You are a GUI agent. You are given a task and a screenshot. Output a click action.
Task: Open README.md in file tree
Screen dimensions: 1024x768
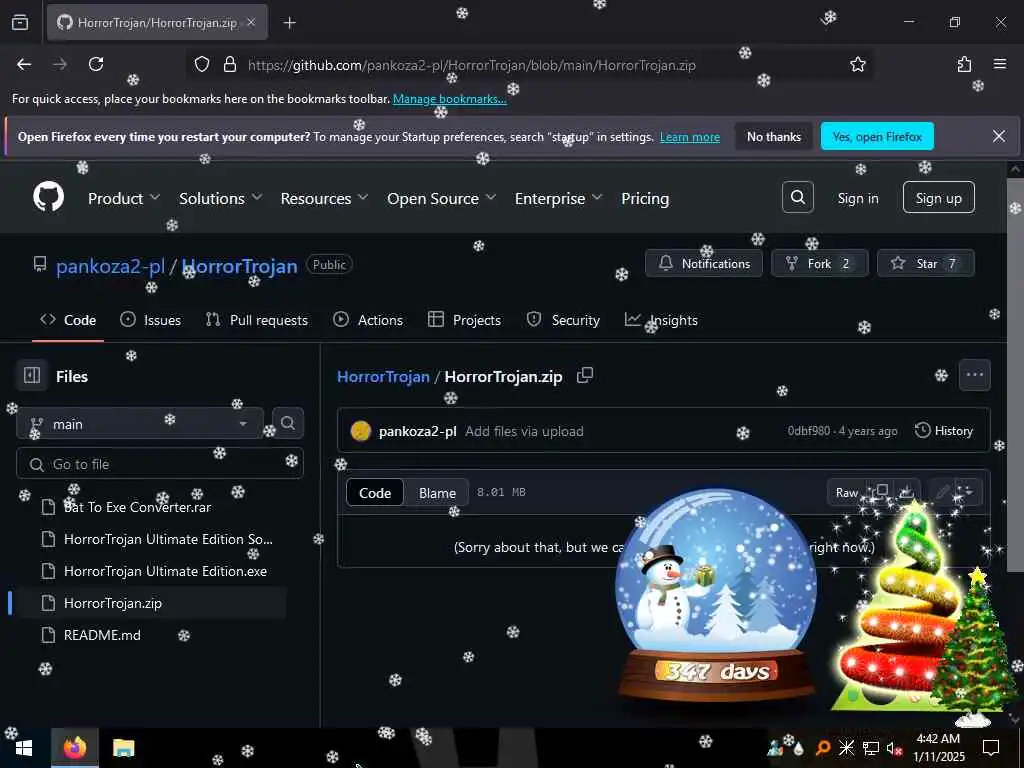tap(102, 635)
